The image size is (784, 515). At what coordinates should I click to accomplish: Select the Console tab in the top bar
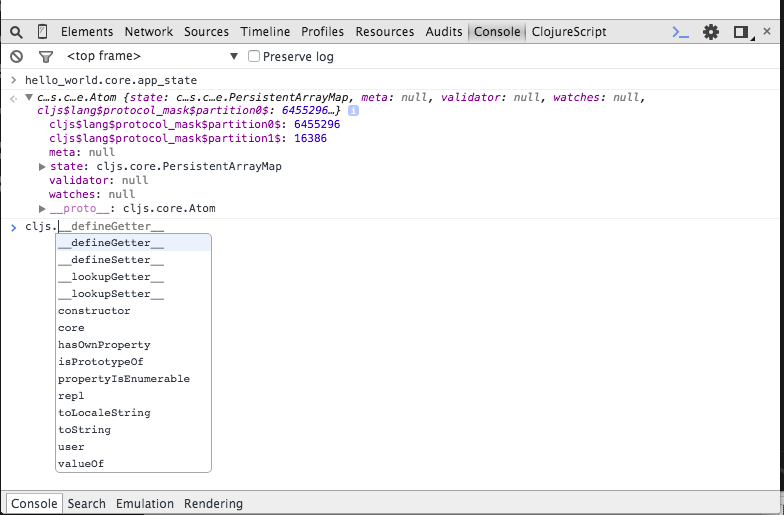(497, 32)
